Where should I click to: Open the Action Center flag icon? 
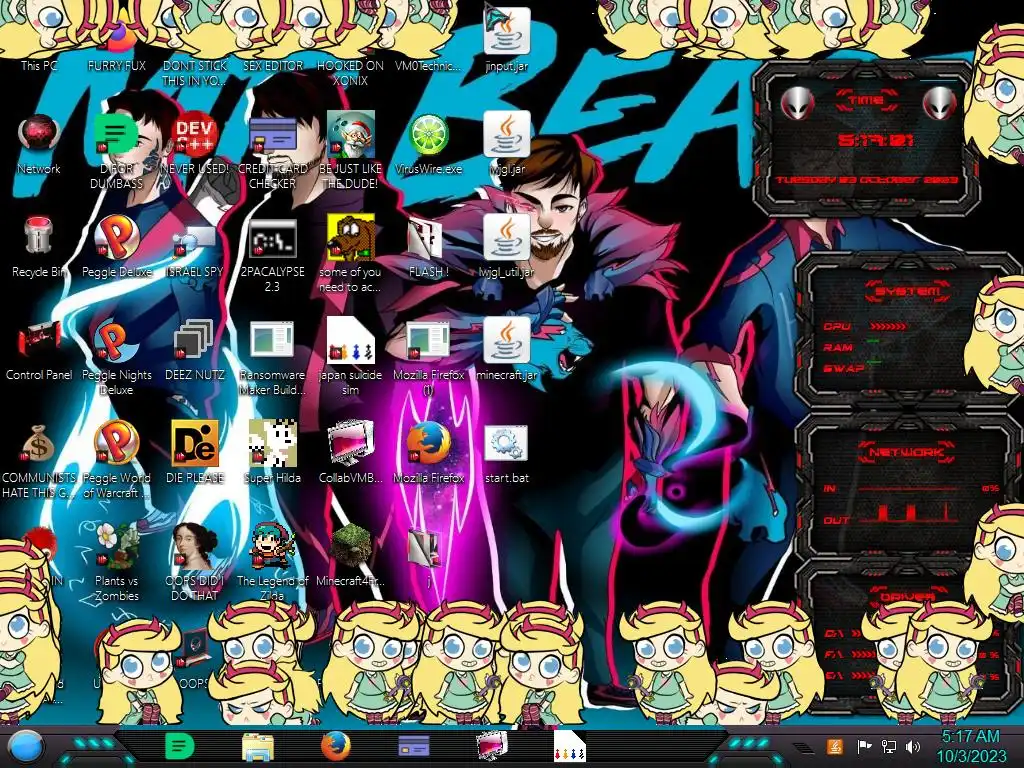tap(865, 746)
